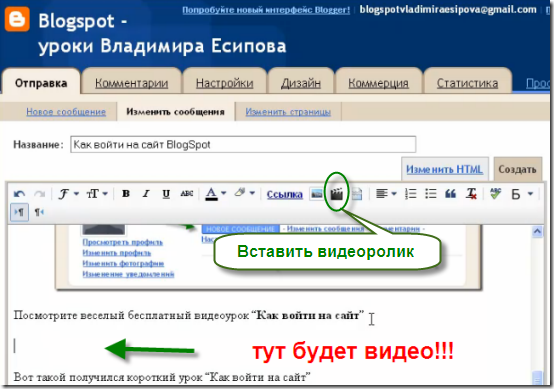This screenshot has width=554, height=389.
Task: Open the Настройки tab
Action: click(x=224, y=83)
